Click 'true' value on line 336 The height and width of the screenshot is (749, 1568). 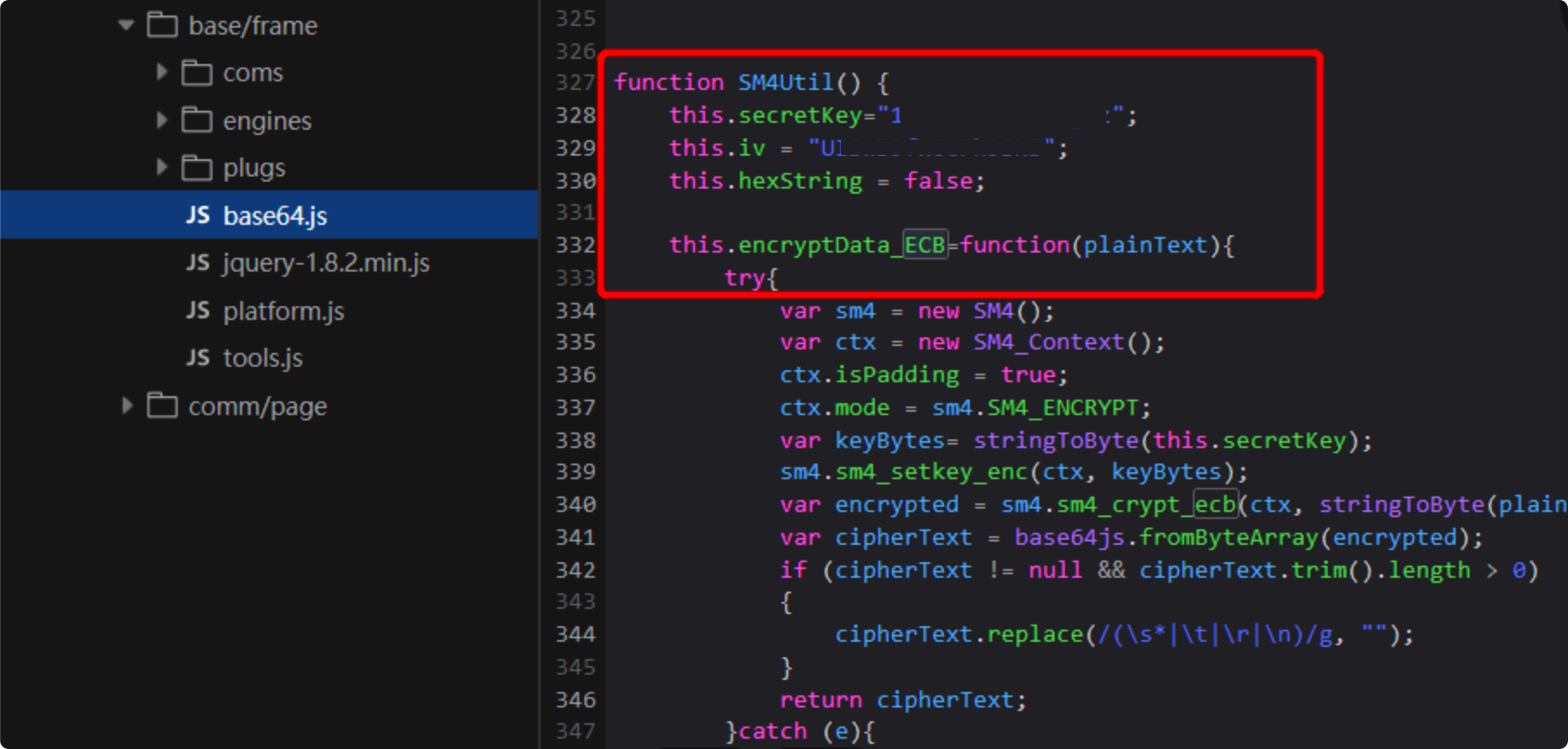[x=1029, y=374]
